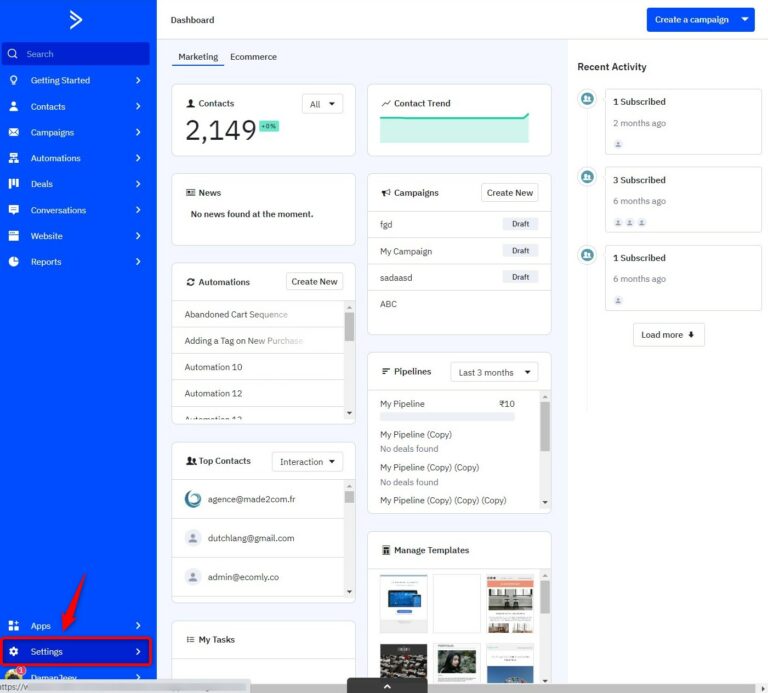
Task: Click the 'ABC' campaign row
Action: pyautogui.click(x=459, y=304)
